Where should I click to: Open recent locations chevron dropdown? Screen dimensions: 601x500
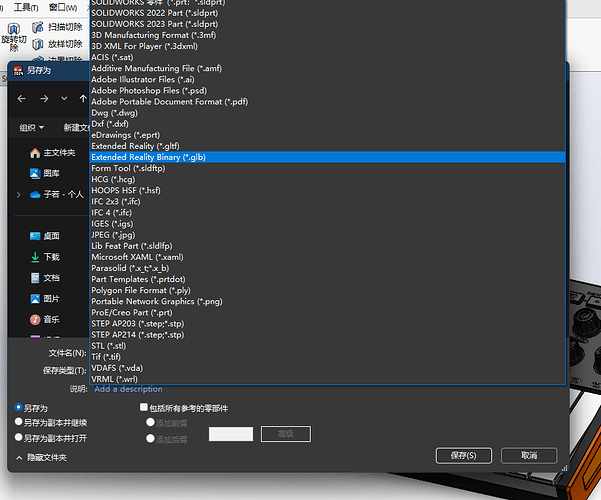pyautogui.click(x=64, y=99)
